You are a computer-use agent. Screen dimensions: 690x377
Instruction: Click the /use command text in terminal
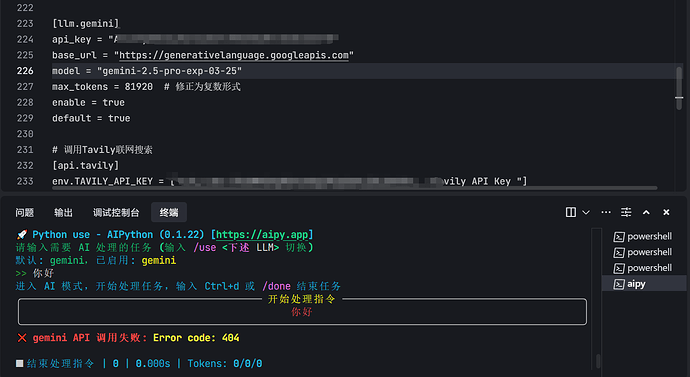point(205,248)
